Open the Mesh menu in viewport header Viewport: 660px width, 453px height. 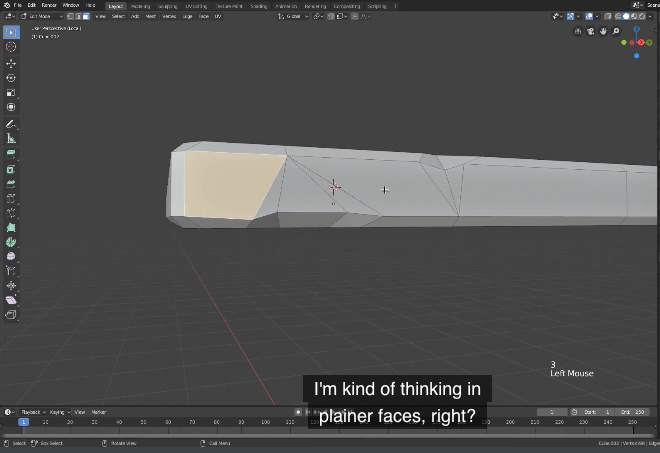click(x=150, y=16)
